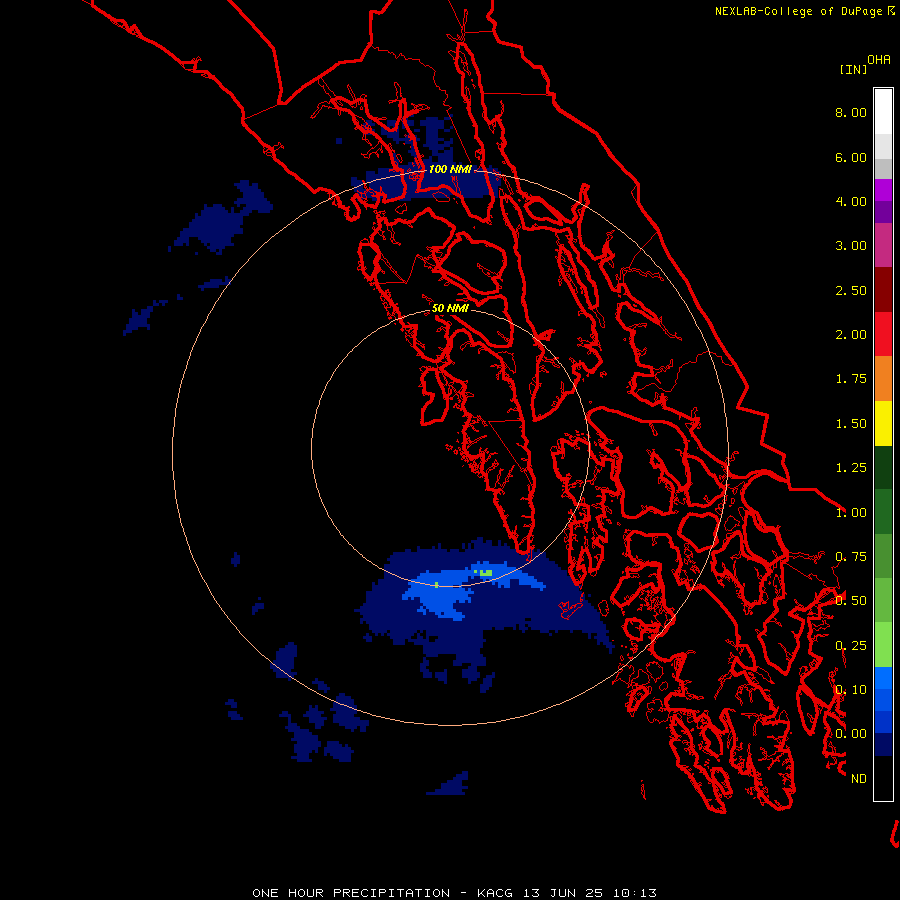Pick the lime green swatch beside 0.25
The width and height of the screenshot is (900, 900).
coord(883,645)
